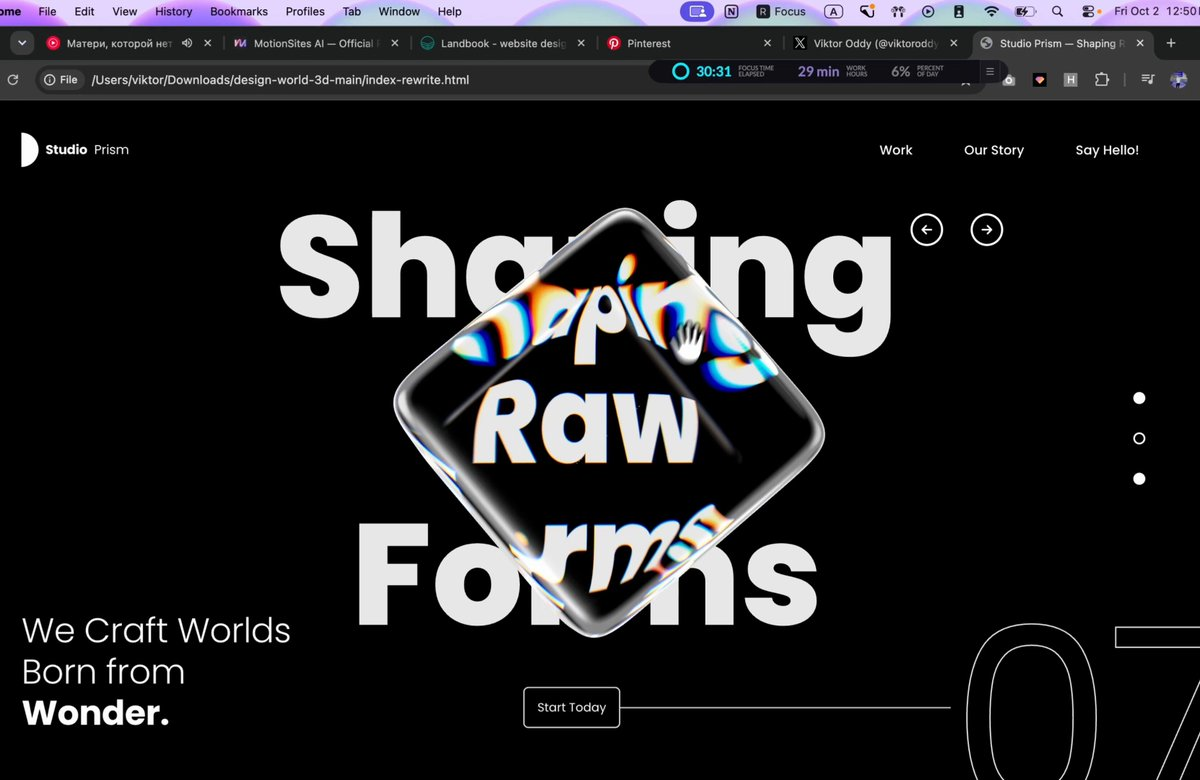Open the File menu
1200x780 pixels.
click(47, 11)
